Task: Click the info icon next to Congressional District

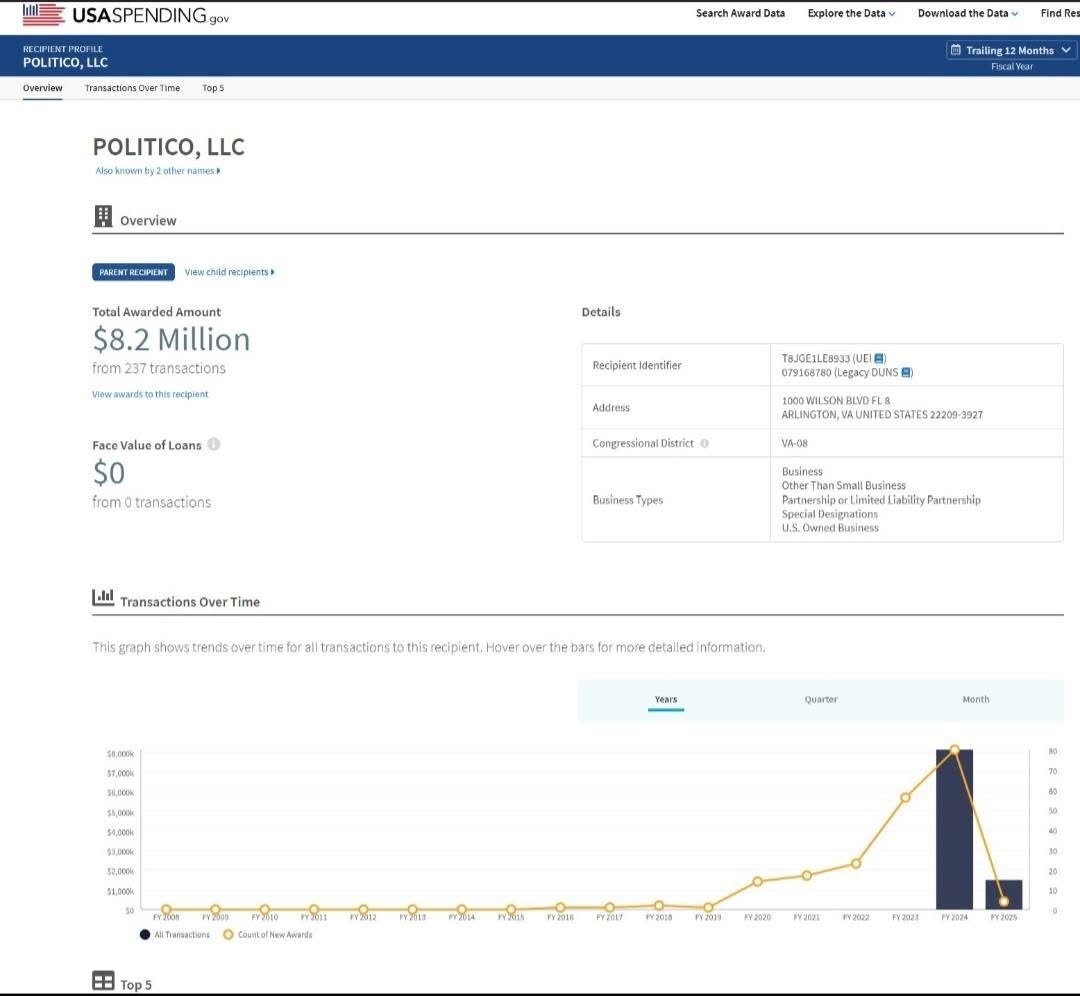Action: click(705, 444)
